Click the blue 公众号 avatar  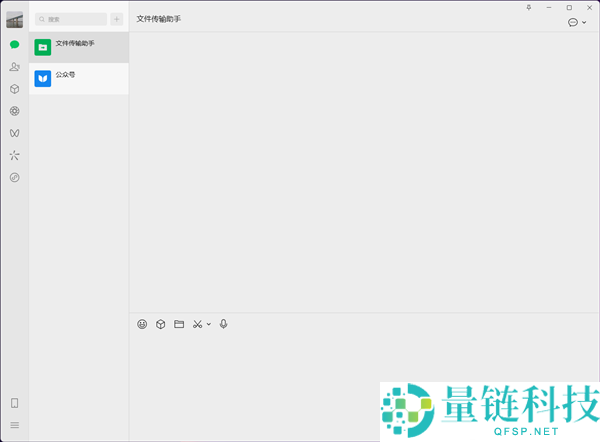[42, 79]
